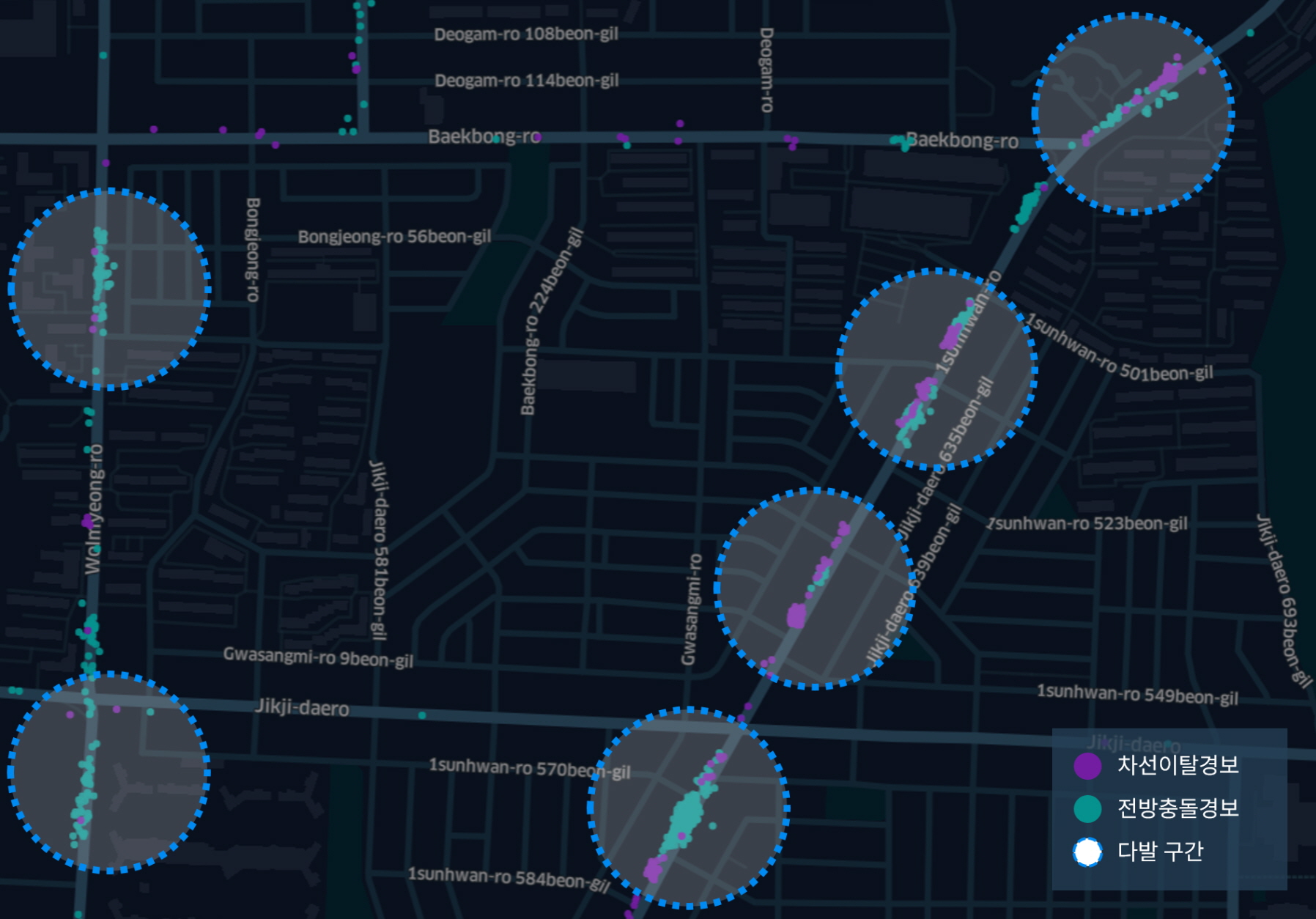Open hotspot circle beside 1sunhwan-ro 570beon-gil label
The width and height of the screenshot is (1316, 919).
point(688,808)
